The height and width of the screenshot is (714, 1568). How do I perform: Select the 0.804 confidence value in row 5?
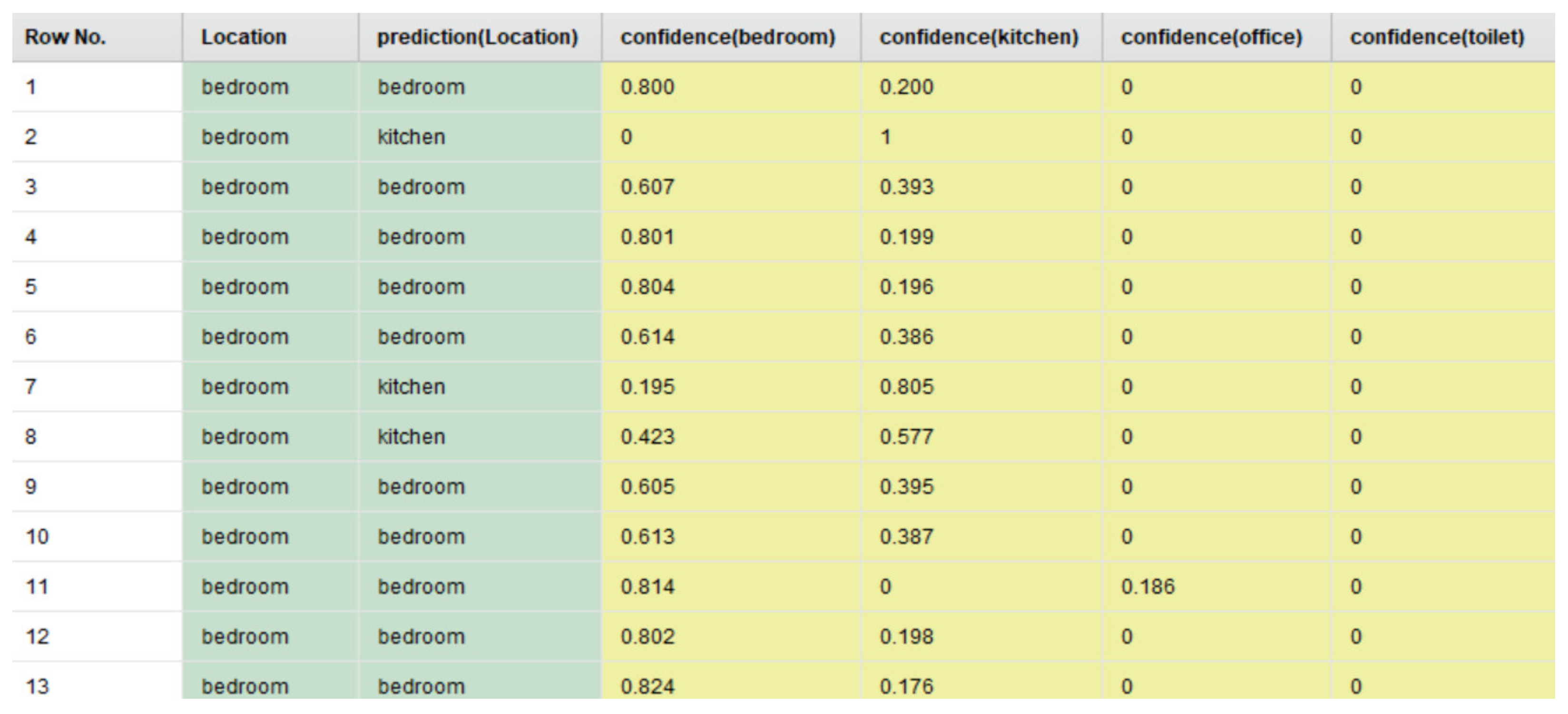coord(647,287)
